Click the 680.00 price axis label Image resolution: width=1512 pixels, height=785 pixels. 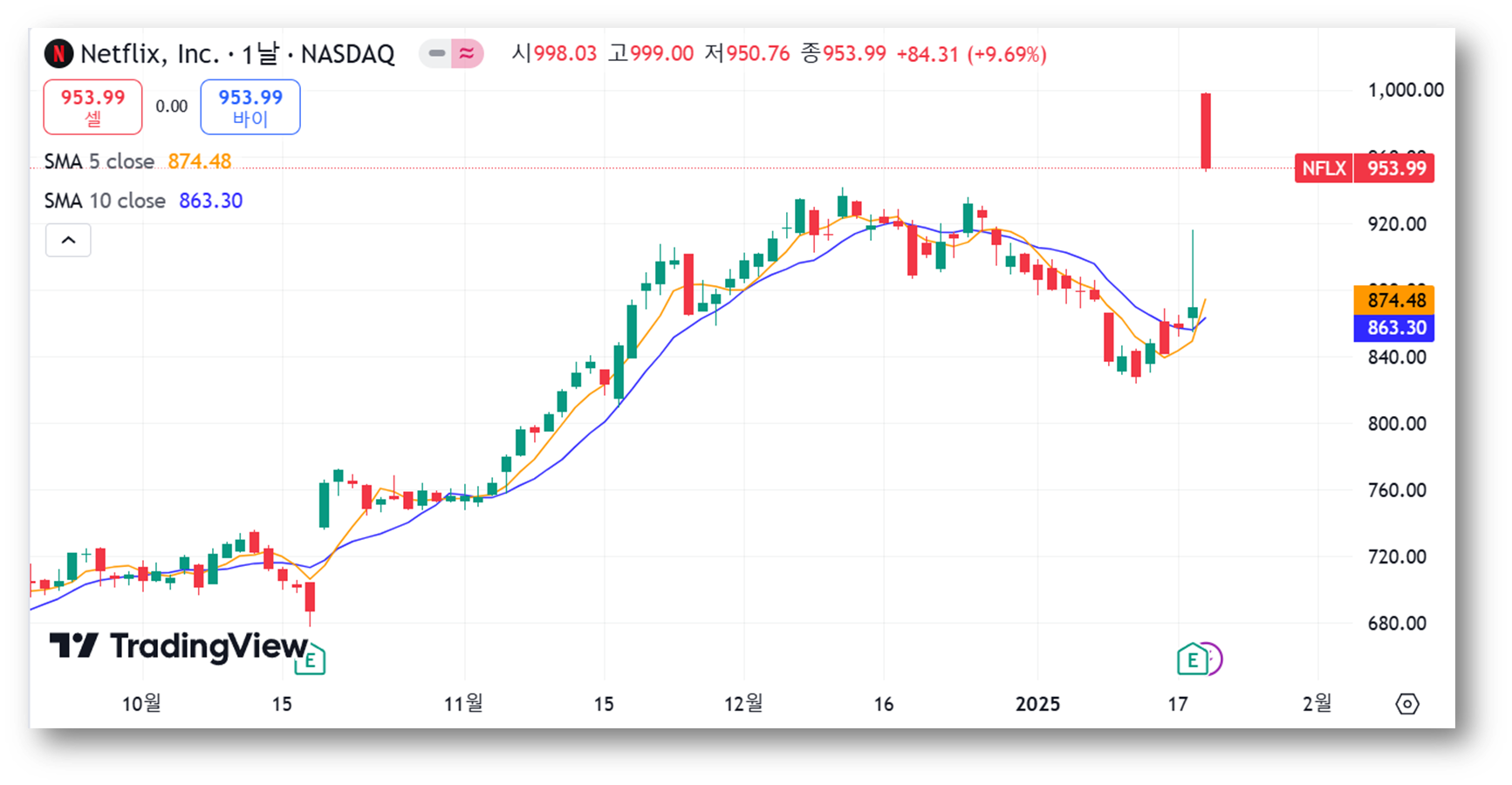[x=1397, y=624]
